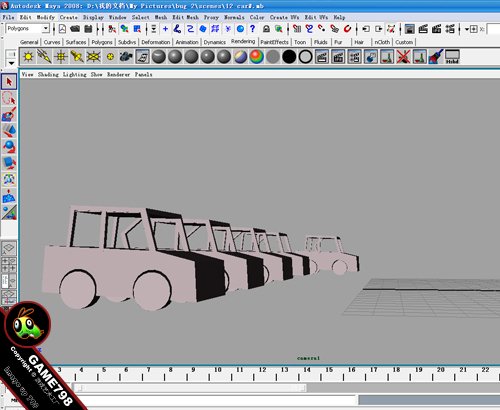Open the viewport Shading menu
The height and width of the screenshot is (410, 500).
[x=48, y=74]
